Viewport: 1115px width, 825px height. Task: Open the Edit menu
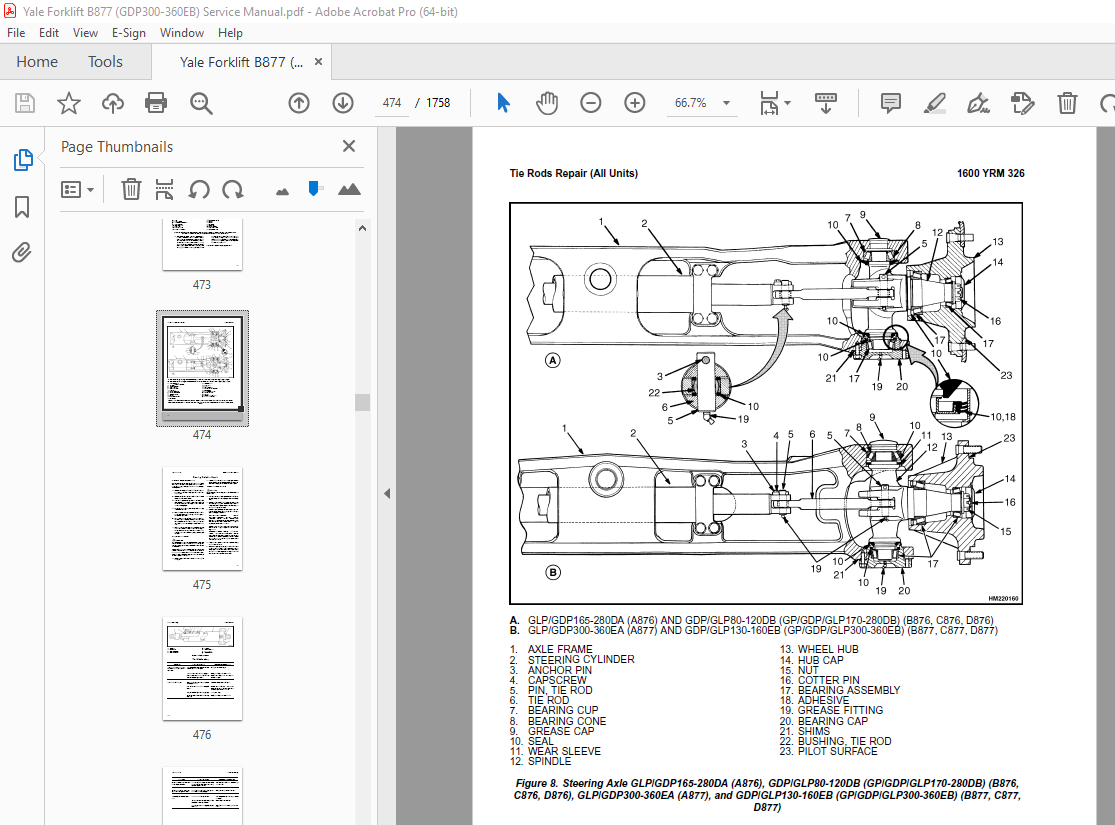pyautogui.click(x=48, y=33)
